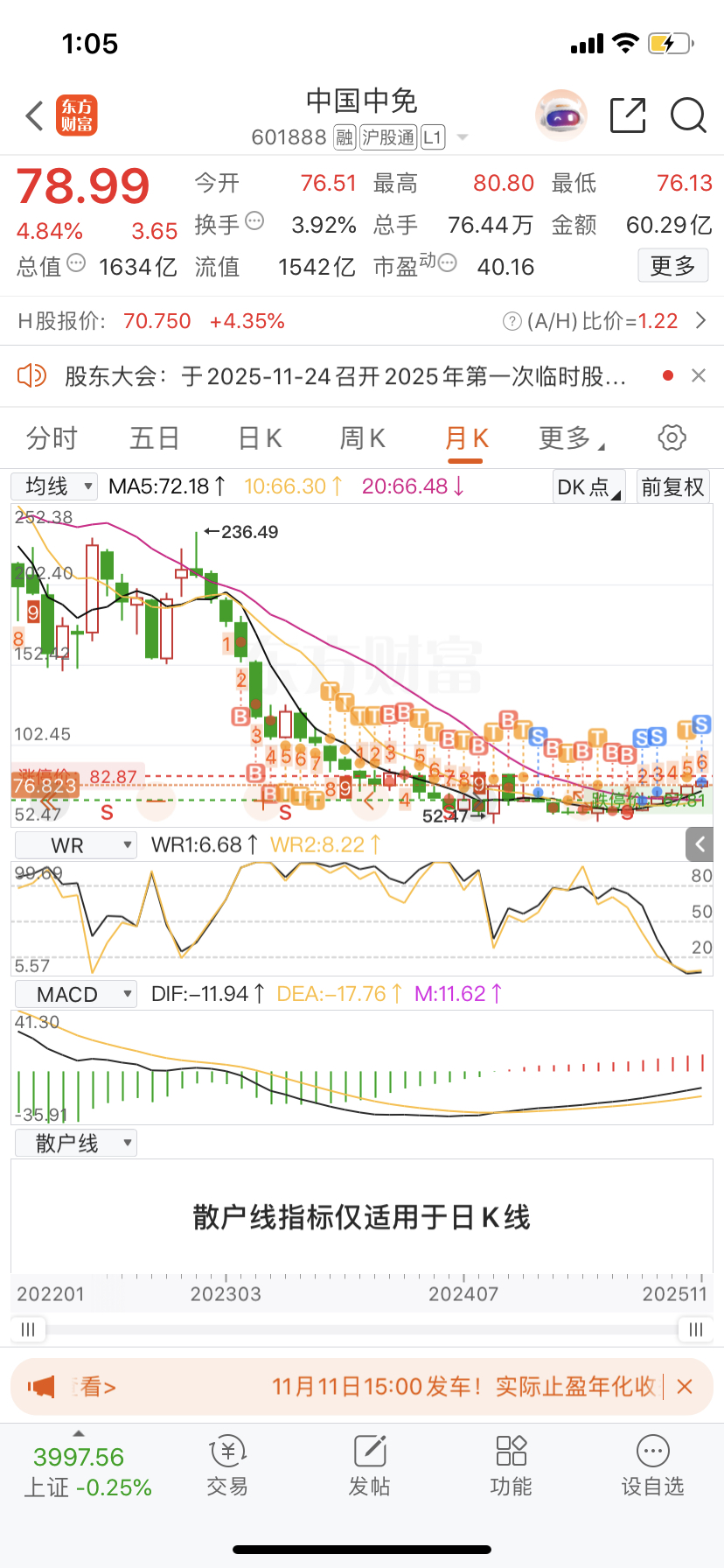Switch to the 日K tab
Viewport: 724px width, 1568px height.
(260, 437)
